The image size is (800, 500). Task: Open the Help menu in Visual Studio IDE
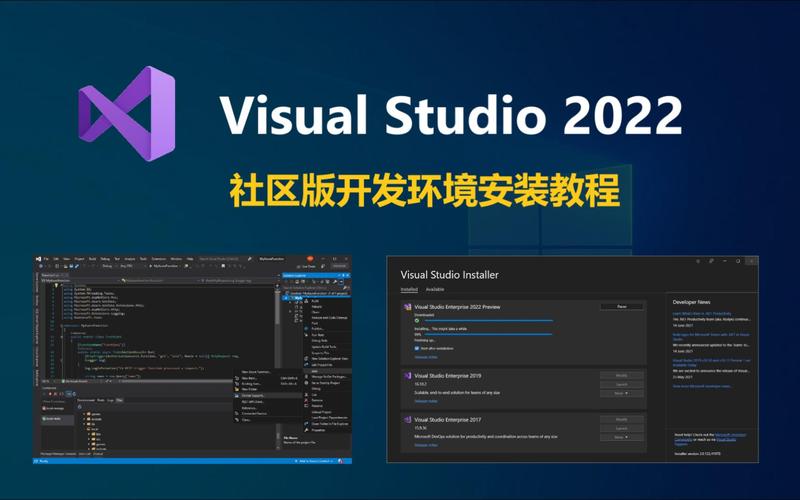tap(190, 259)
